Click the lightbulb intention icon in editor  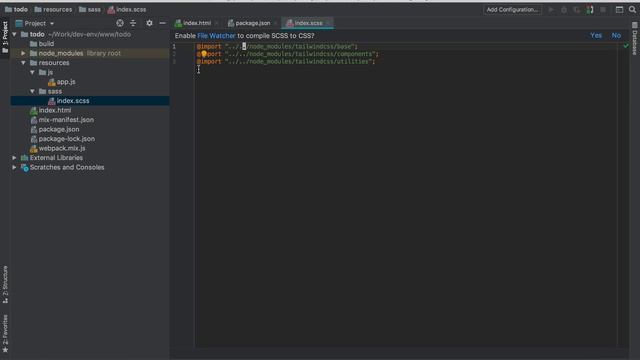coord(204,54)
